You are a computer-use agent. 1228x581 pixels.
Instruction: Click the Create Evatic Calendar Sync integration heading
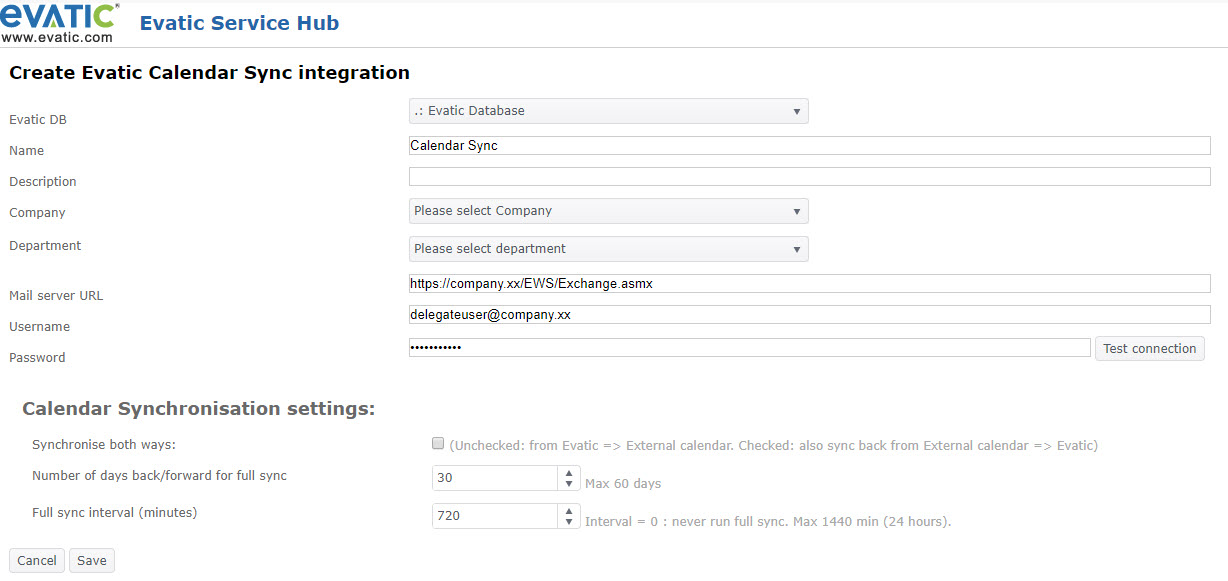coord(210,73)
